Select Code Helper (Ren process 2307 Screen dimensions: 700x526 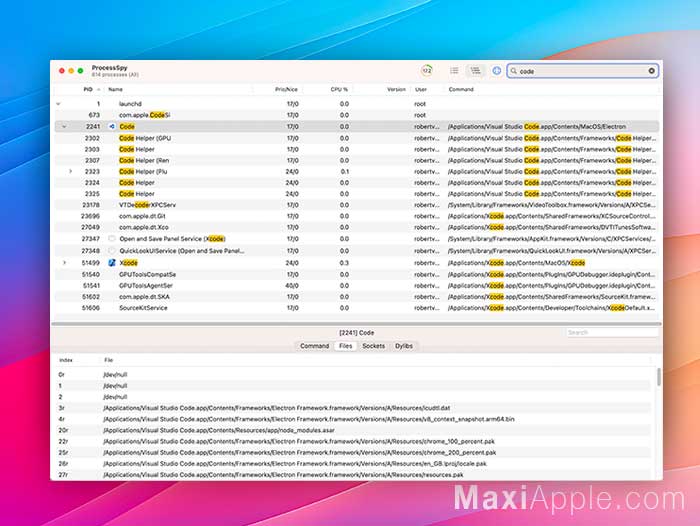tap(356, 160)
